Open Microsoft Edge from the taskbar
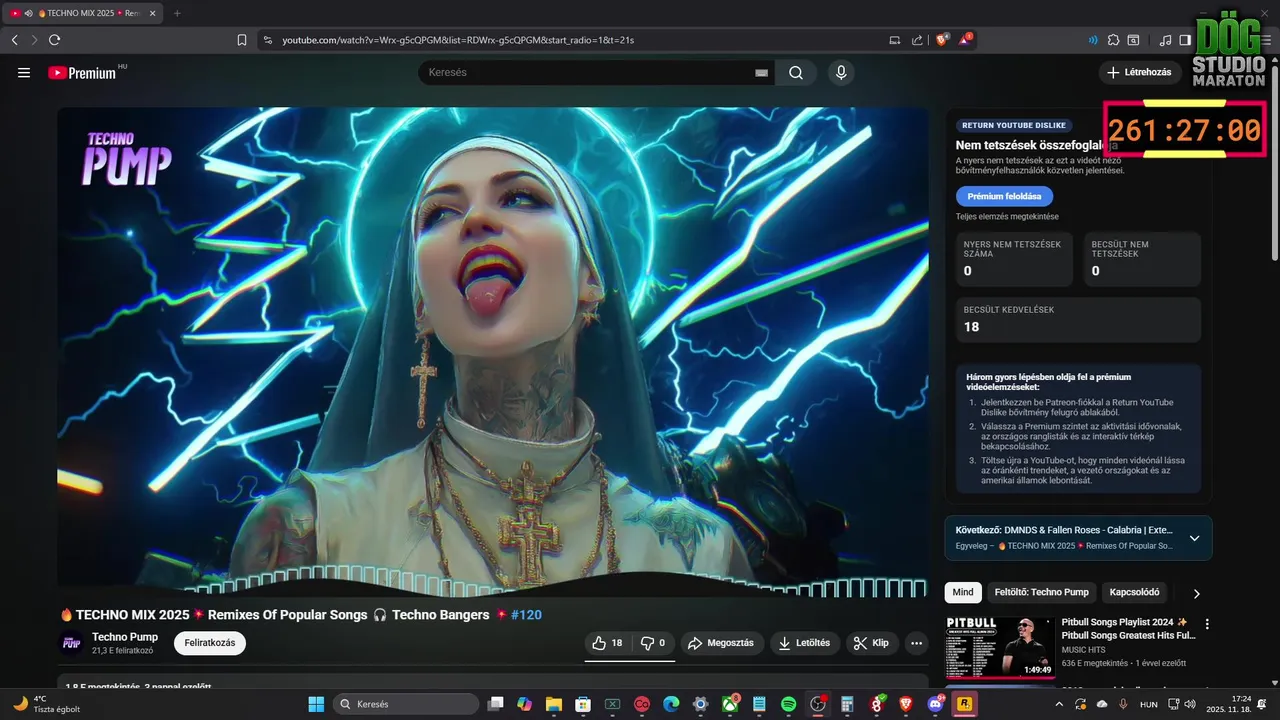This screenshot has width=1280, height=720. [671, 704]
